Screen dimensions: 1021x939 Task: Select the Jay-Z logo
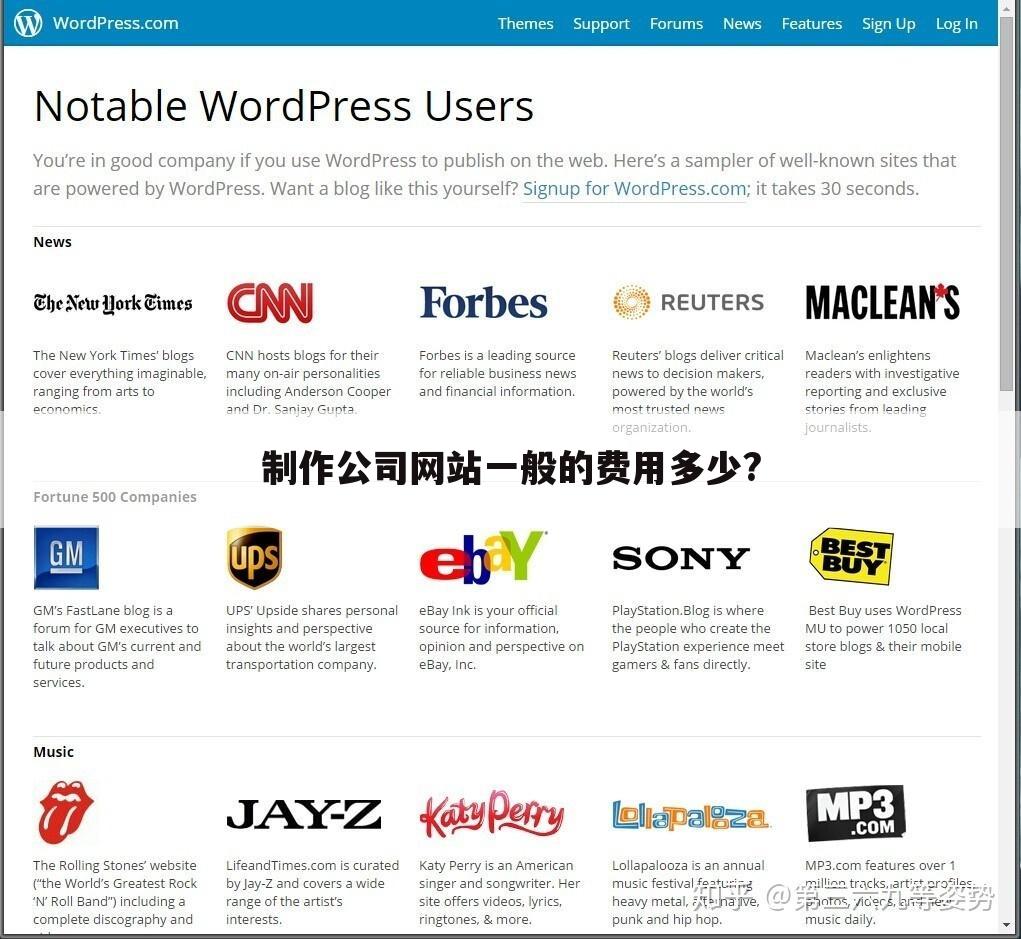[304, 814]
